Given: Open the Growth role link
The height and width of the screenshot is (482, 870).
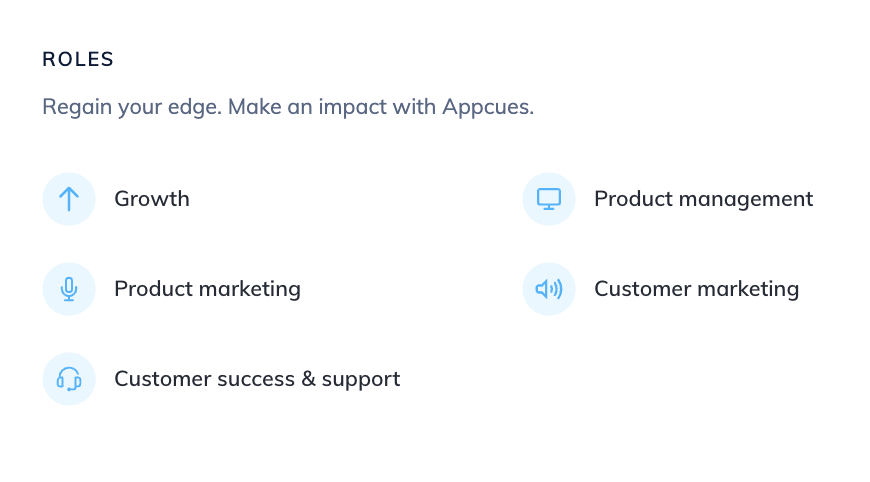Looking at the screenshot, I should (x=152, y=199).
